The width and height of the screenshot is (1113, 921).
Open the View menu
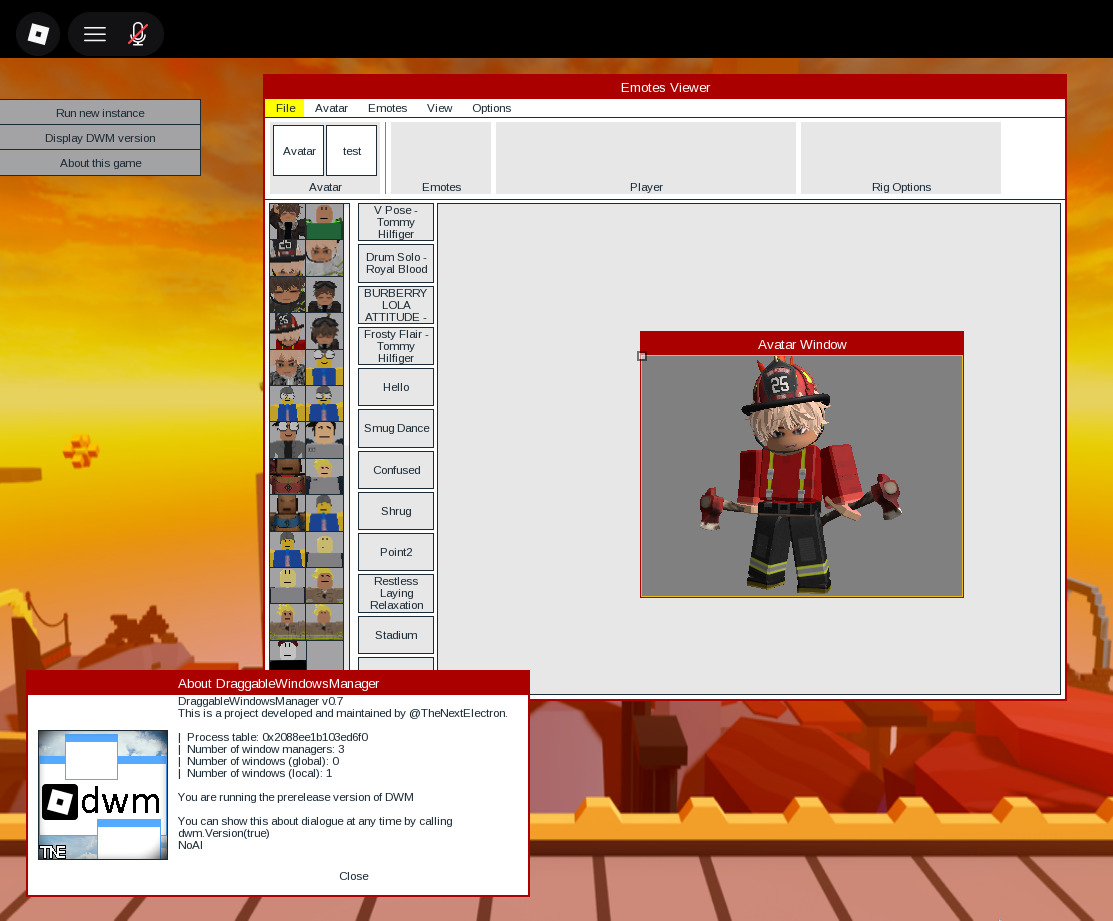coord(439,108)
